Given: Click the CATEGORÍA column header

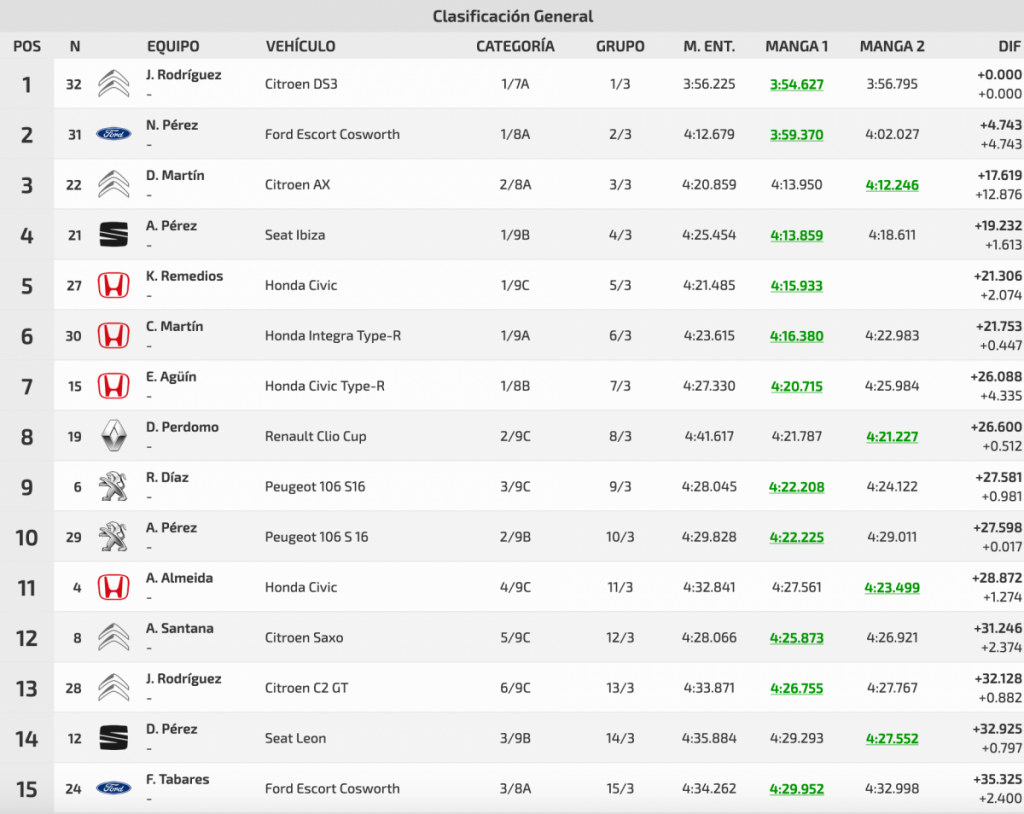Looking at the screenshot, I should coord(515,46).
